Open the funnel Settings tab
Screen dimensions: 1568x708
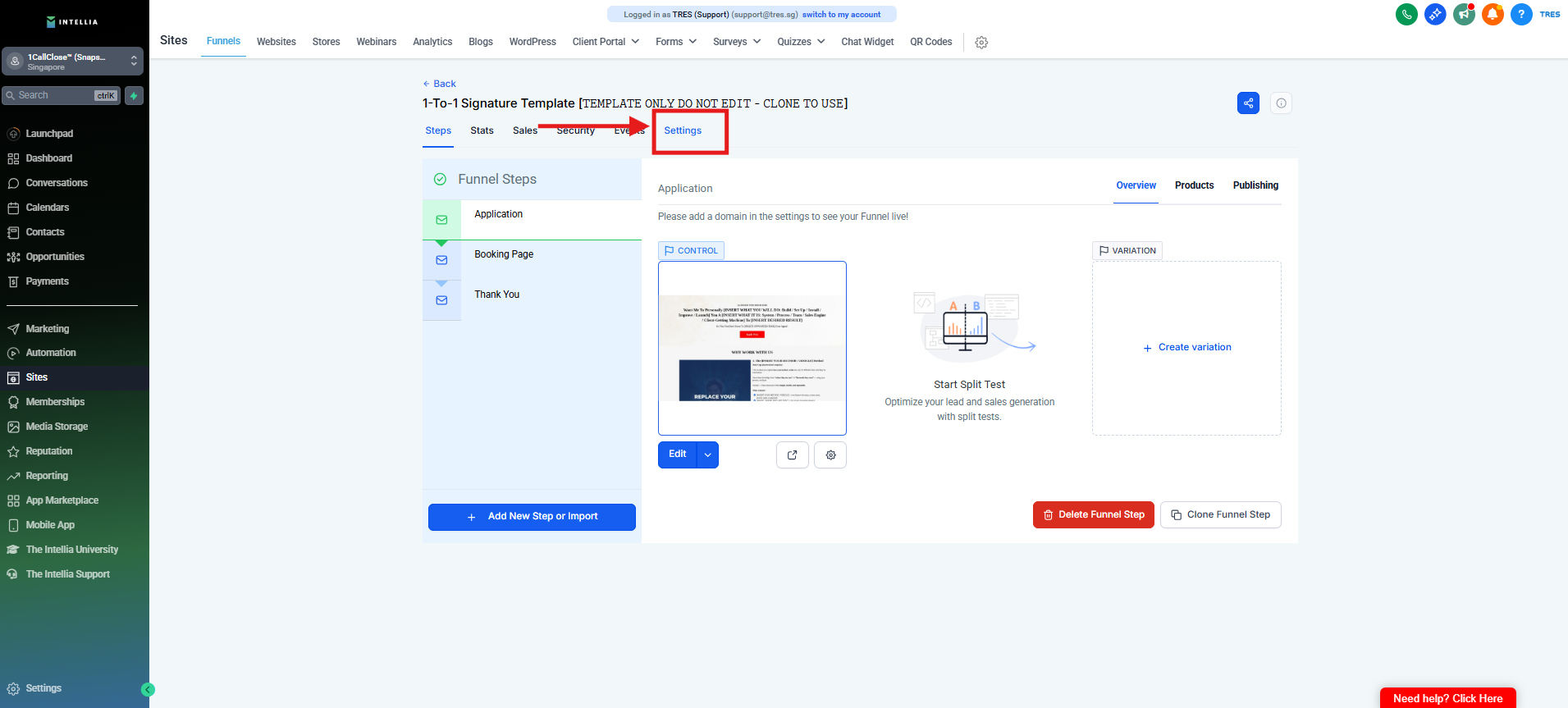tap(683, 130)
